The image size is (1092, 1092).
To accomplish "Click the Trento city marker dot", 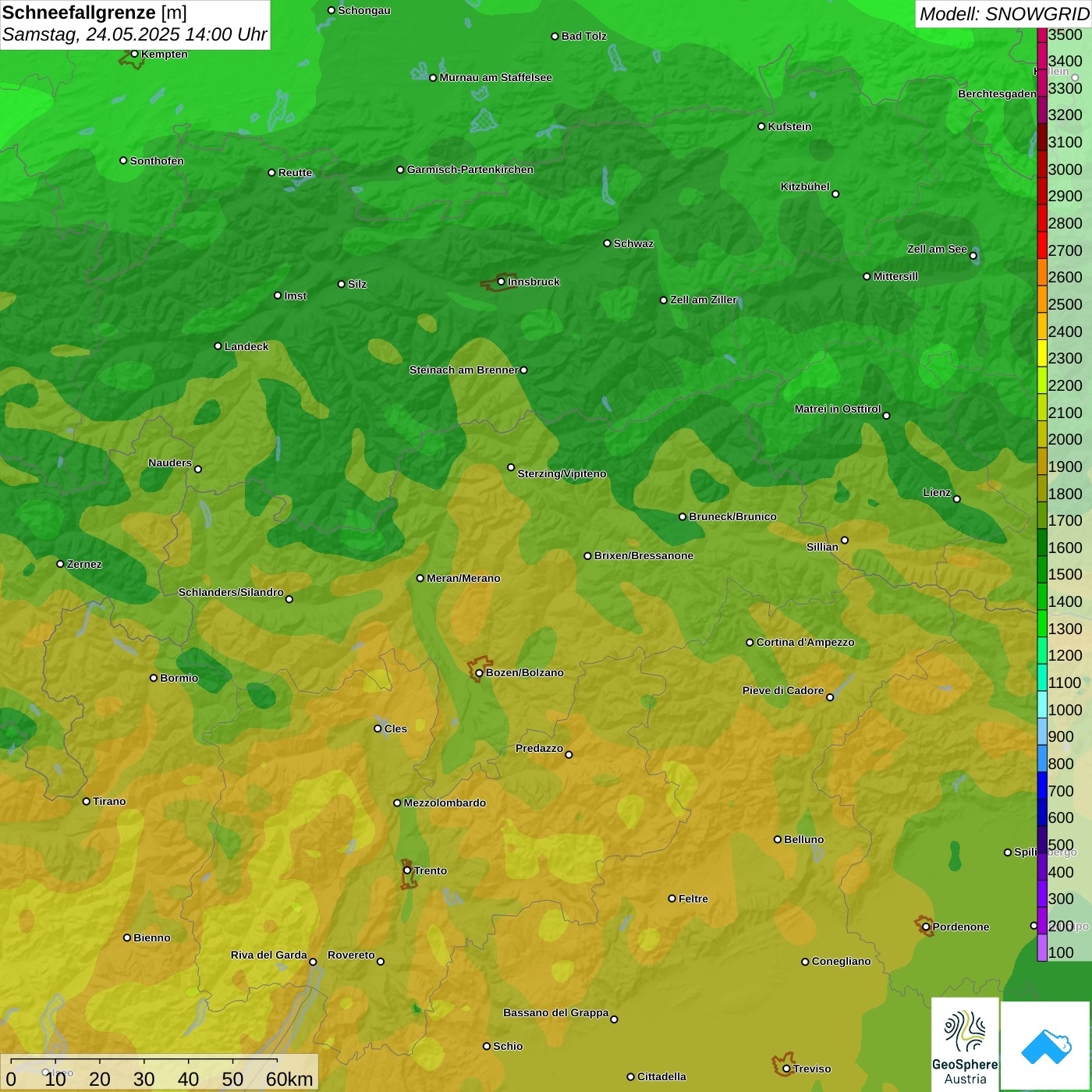I will 407,870.
